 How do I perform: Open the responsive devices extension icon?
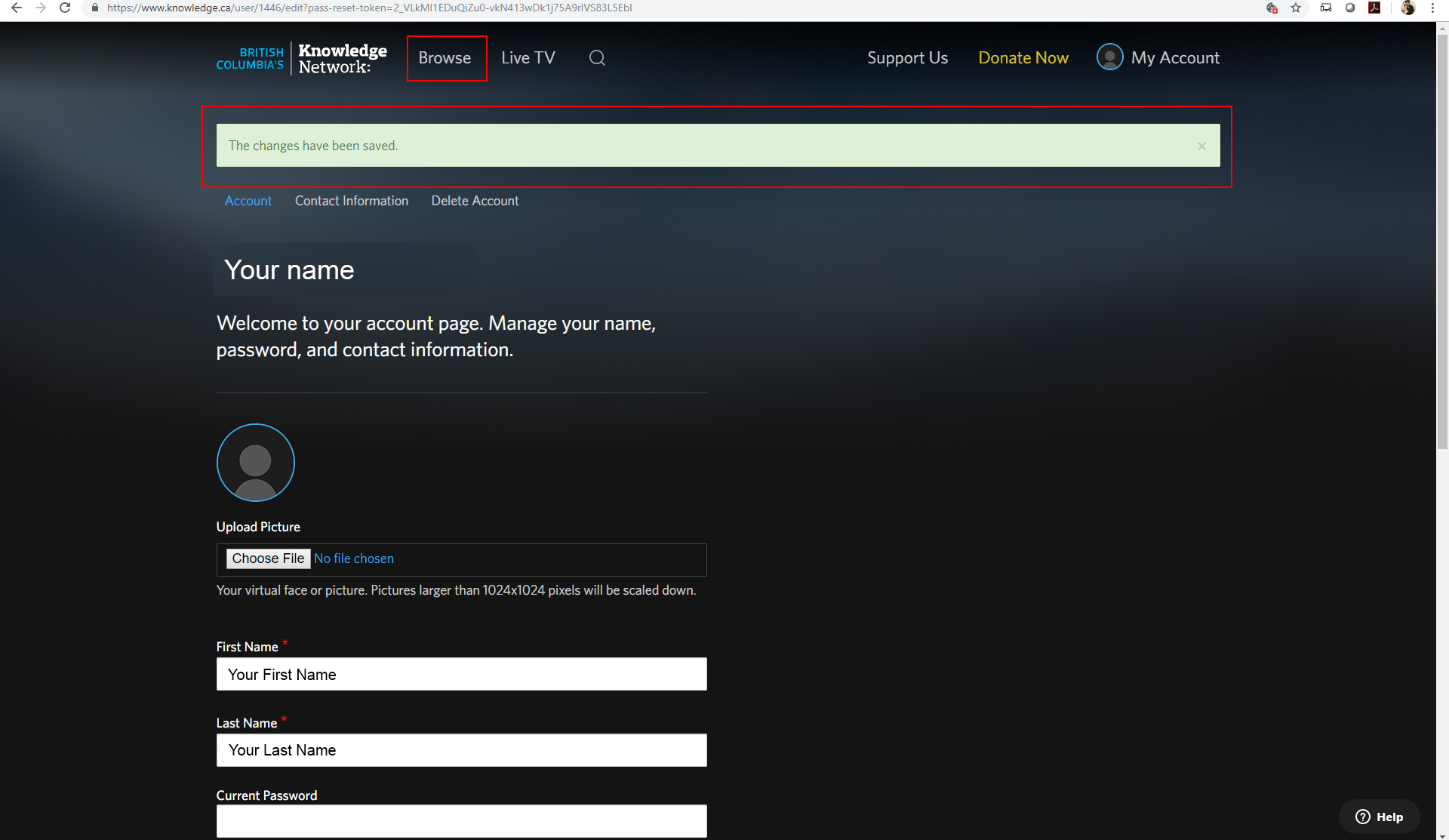click(x=1326, y=8)
